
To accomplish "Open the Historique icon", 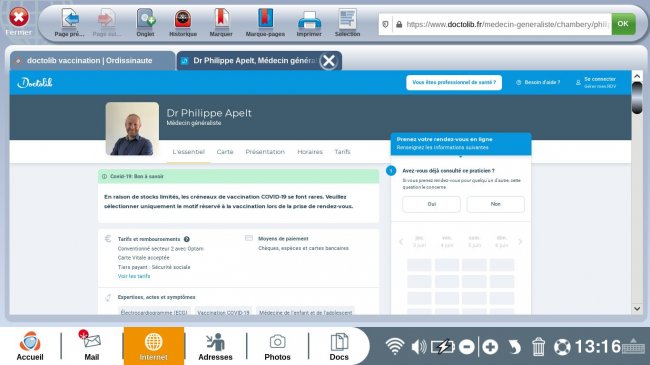I will (x=183, y=19).
